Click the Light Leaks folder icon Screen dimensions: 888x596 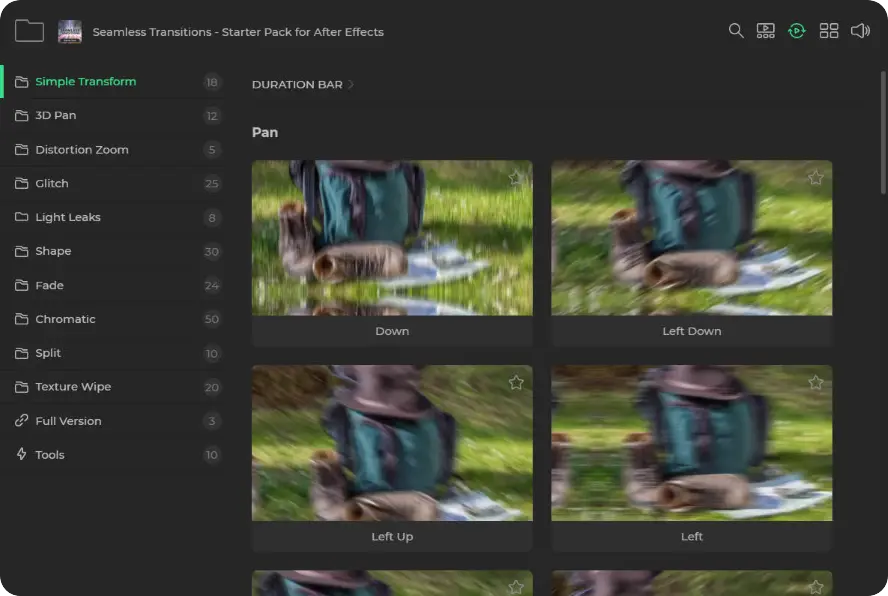pyautogui.click(x=22, y=217)
